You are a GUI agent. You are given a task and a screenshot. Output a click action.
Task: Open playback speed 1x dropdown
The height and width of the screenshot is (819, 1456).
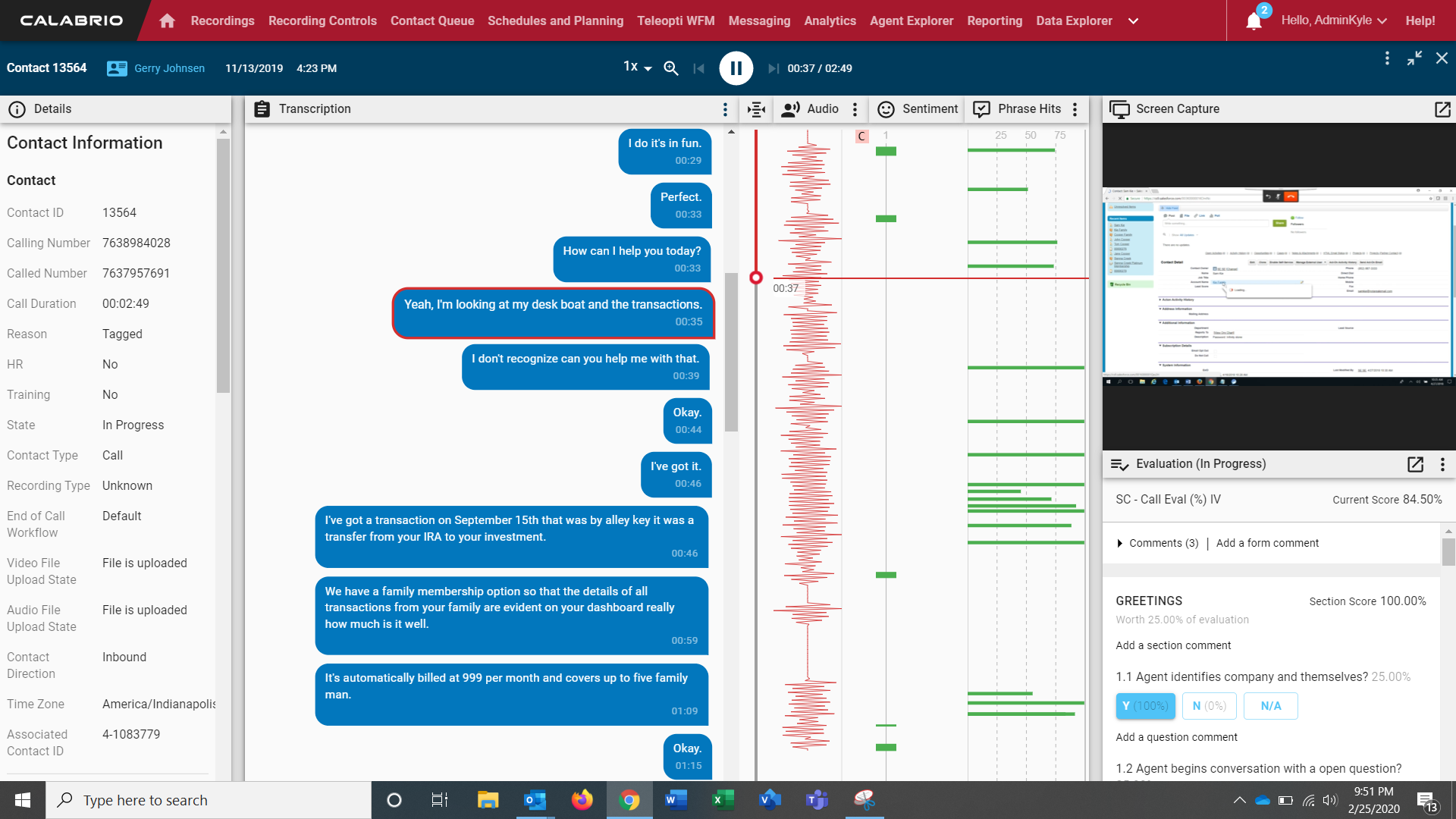pyautogui.click(x=637, y=67)
